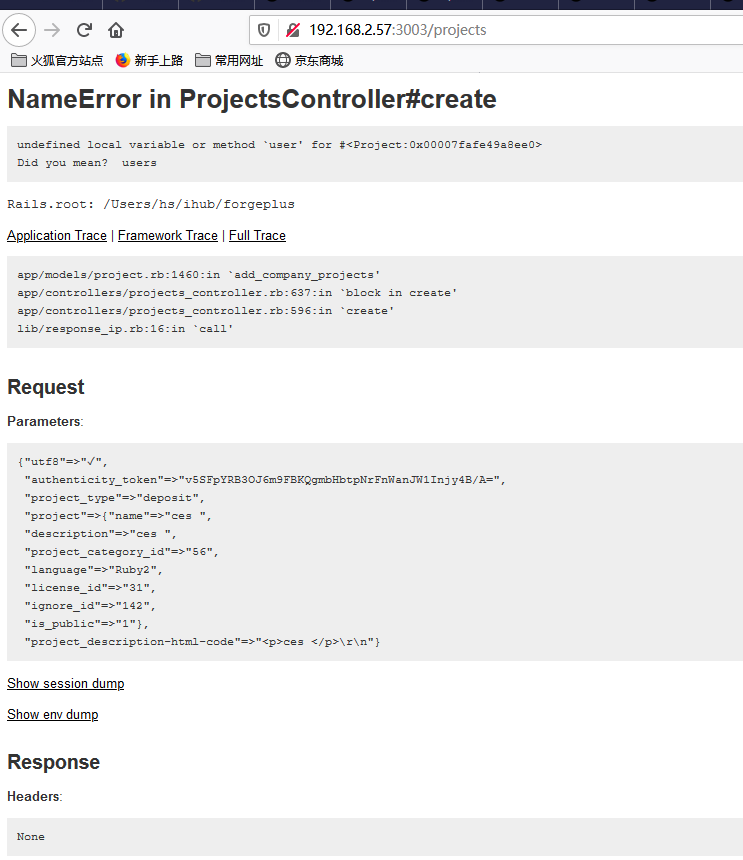Open the 新手上路 Firefox bookmark
The height and width of the screenshot is (860, 743).
(x=149, y=60)
